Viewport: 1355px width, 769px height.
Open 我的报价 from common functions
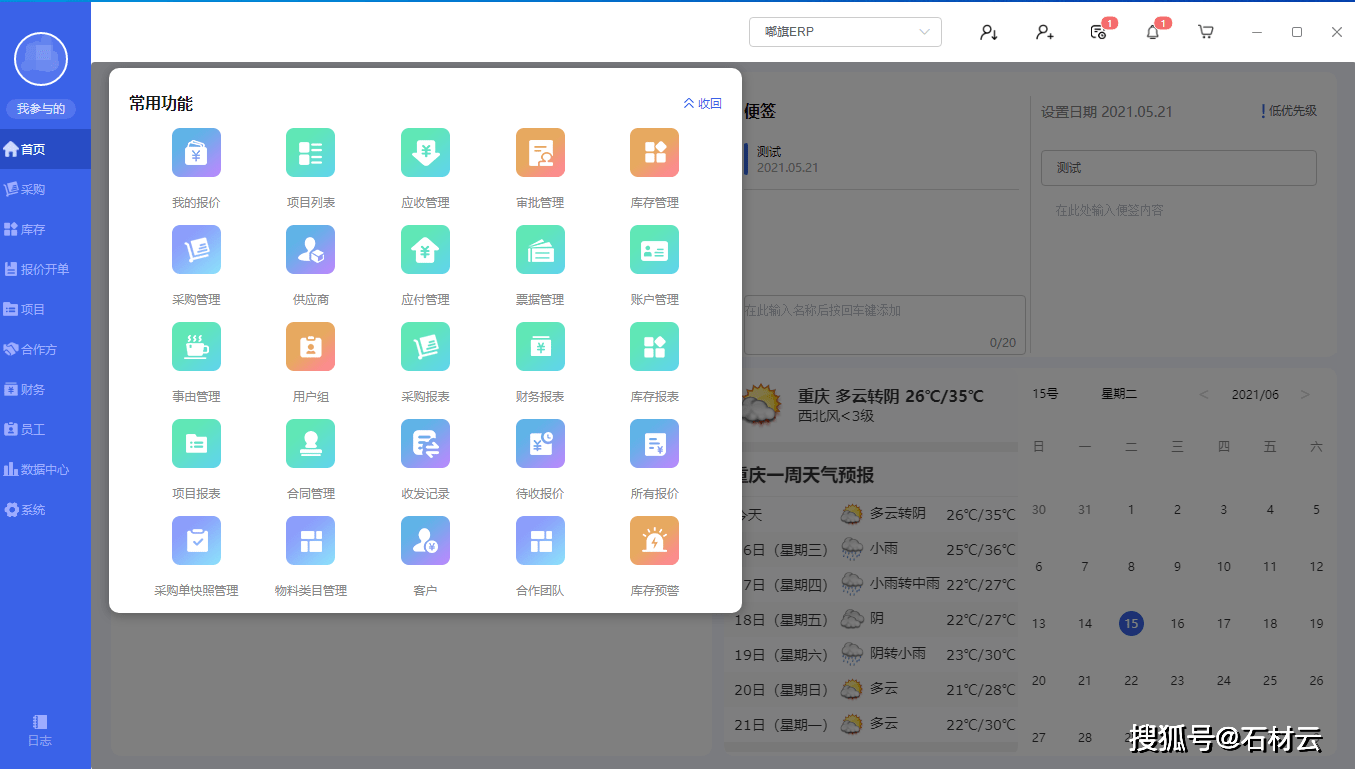[x=196, y=152]
